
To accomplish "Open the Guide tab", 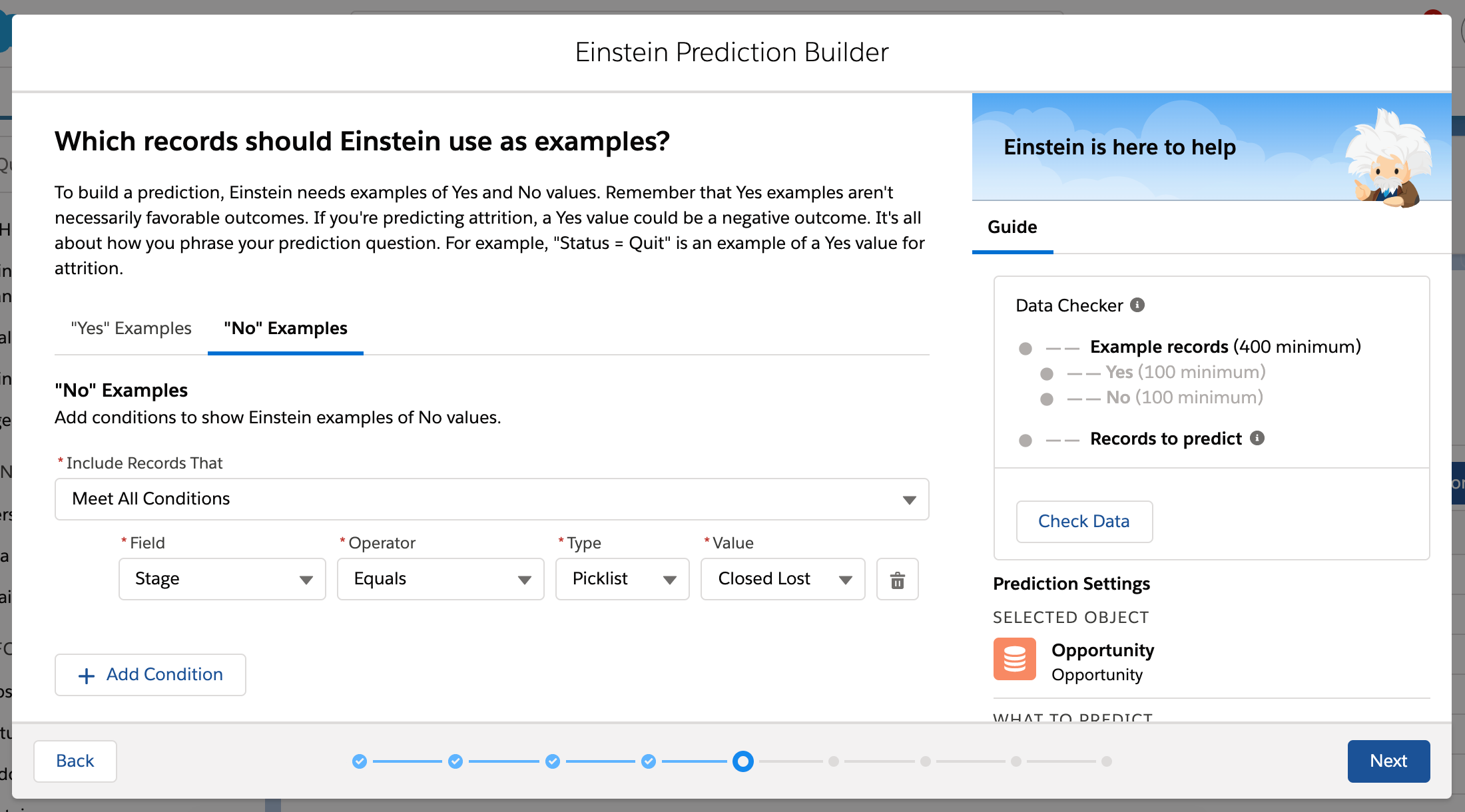I will tap(1012, 228).
